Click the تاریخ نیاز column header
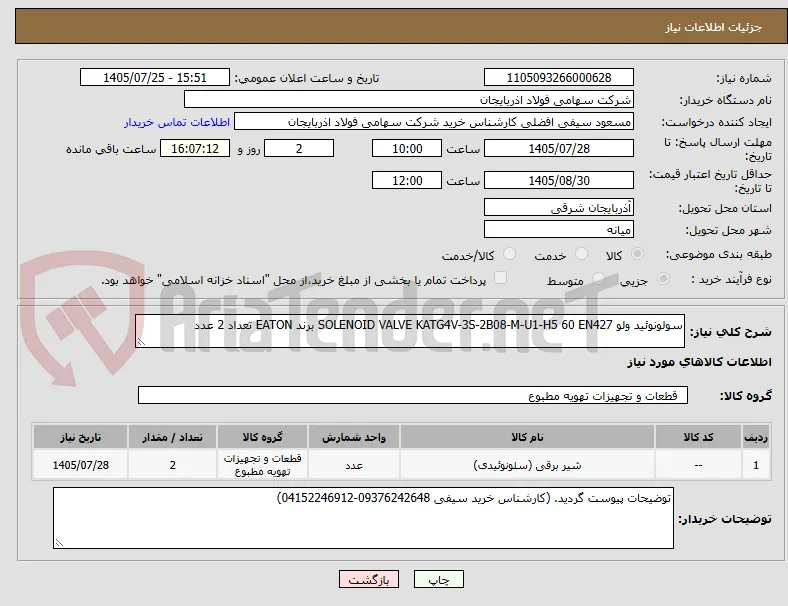Image resolution: width=788 pixels, height=606 pixels. 80,437
